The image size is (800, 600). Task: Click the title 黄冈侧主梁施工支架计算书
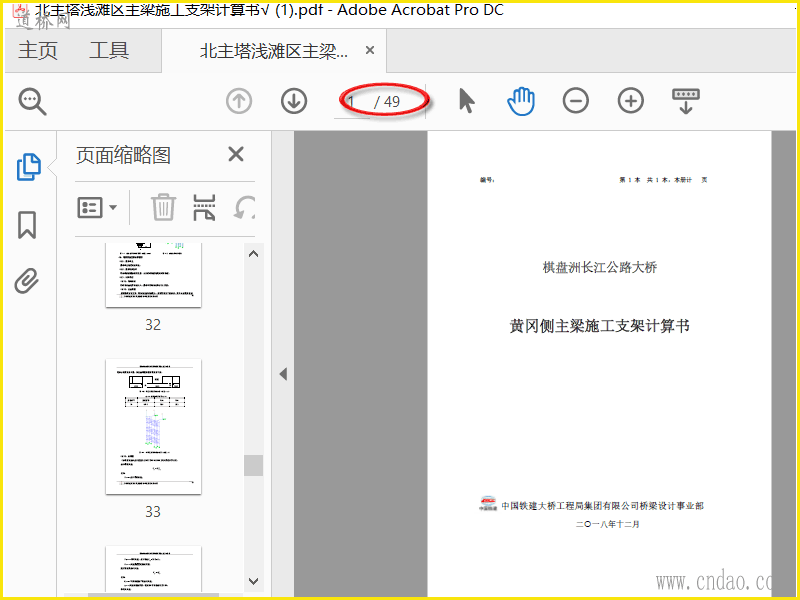(599, 326)
